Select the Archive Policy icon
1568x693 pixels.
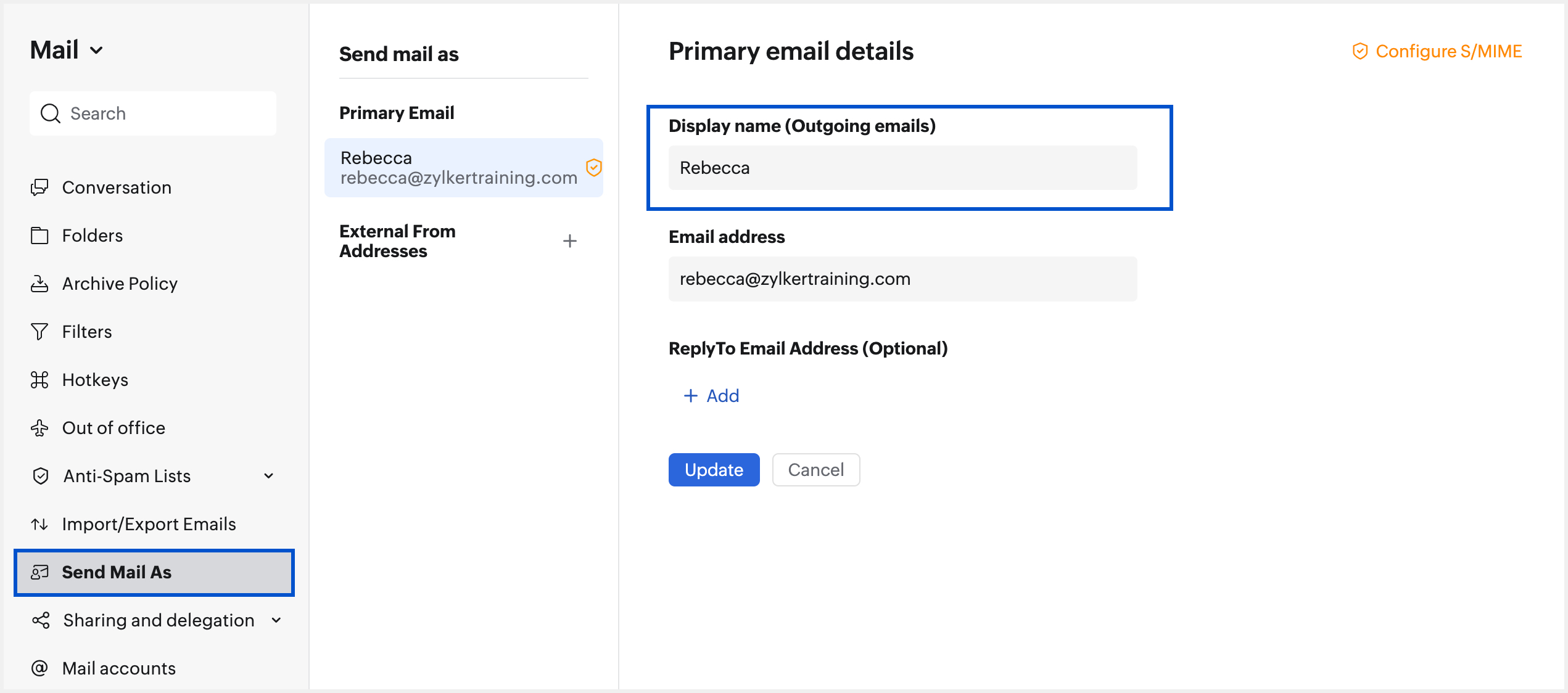[39, 284]
